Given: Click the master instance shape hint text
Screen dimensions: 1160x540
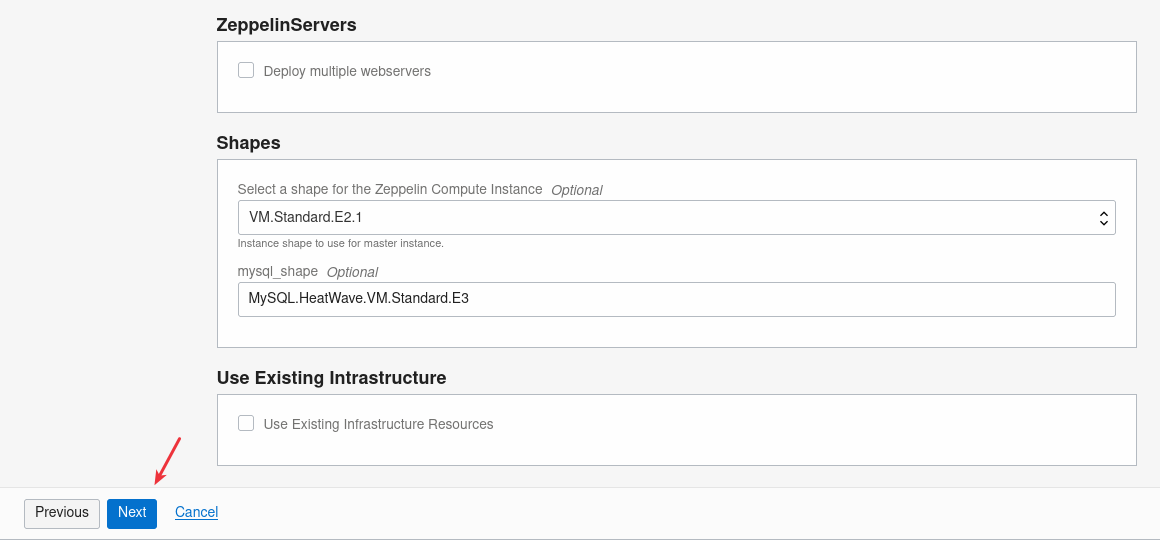Looking at the screenshot, I should [x=340, y=243].
